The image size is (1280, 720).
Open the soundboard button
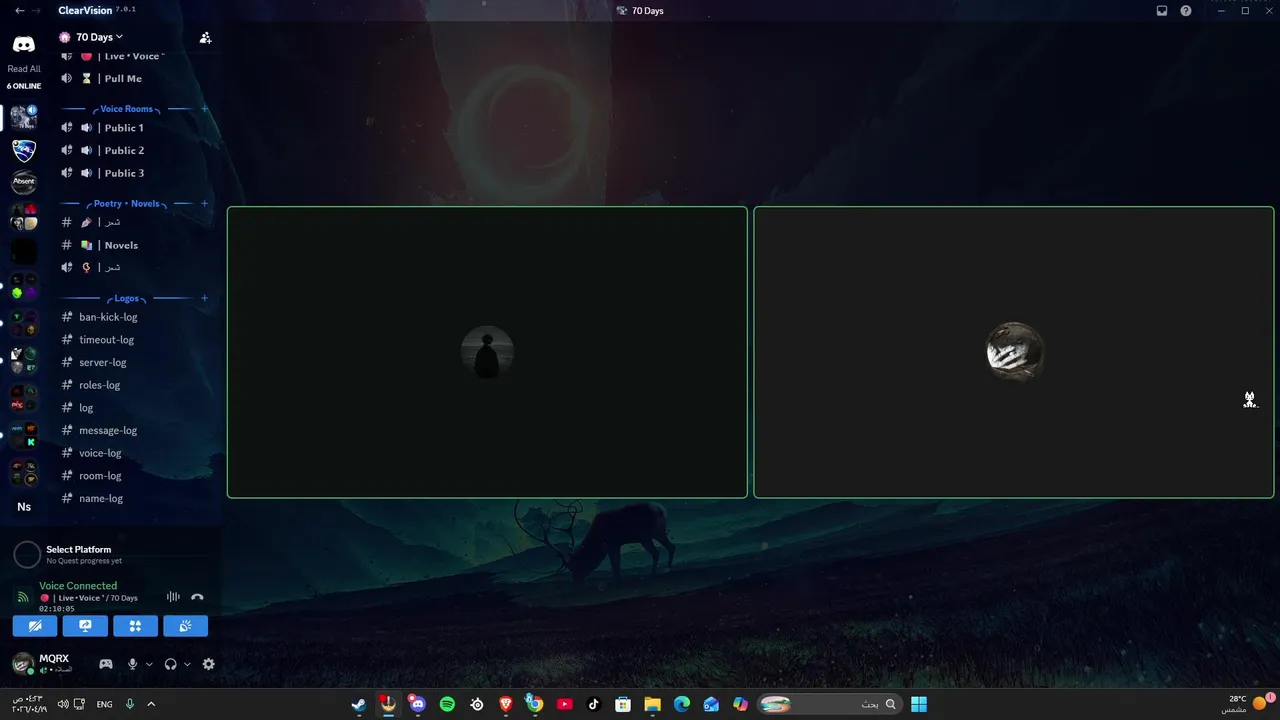[186, 626]
